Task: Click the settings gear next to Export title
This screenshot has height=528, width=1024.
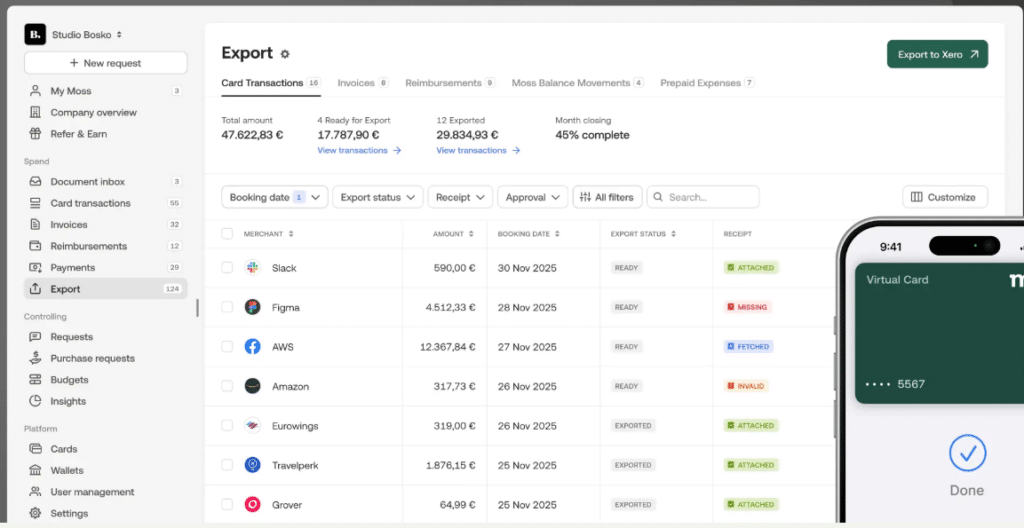Action: 285,54
